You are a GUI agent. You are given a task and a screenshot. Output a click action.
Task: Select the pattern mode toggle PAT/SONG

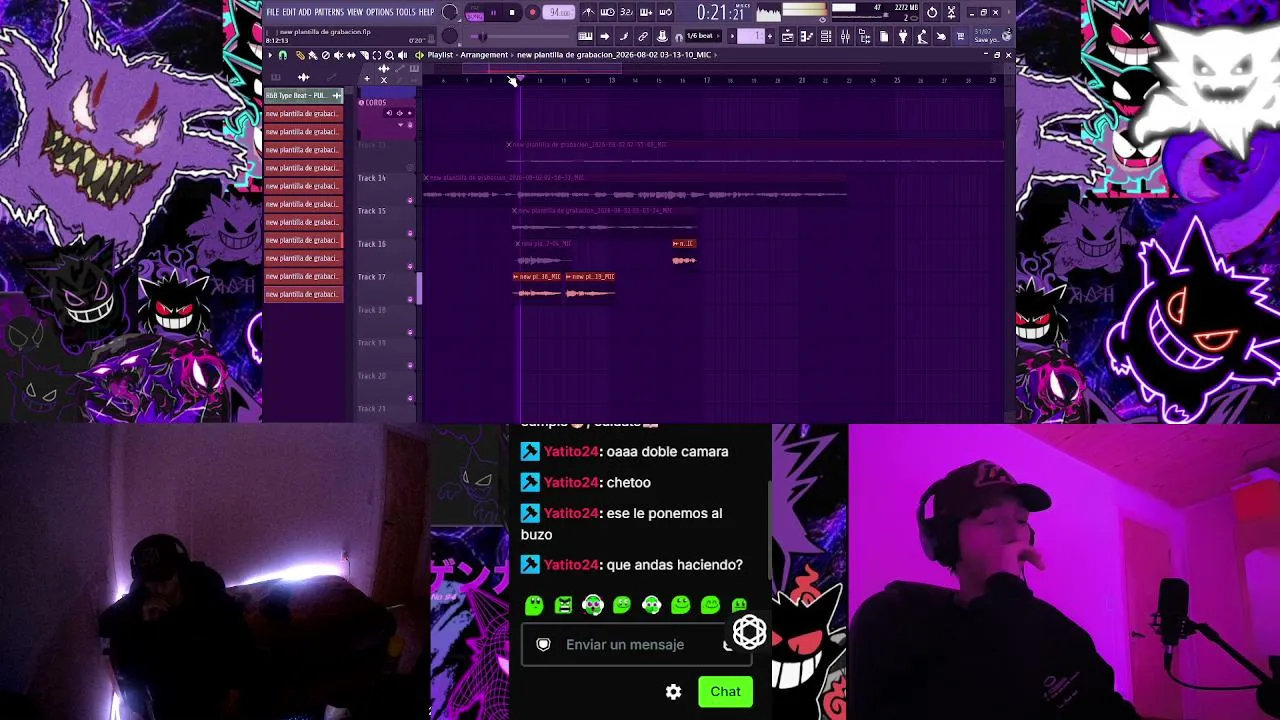click(x=474, y=13)
